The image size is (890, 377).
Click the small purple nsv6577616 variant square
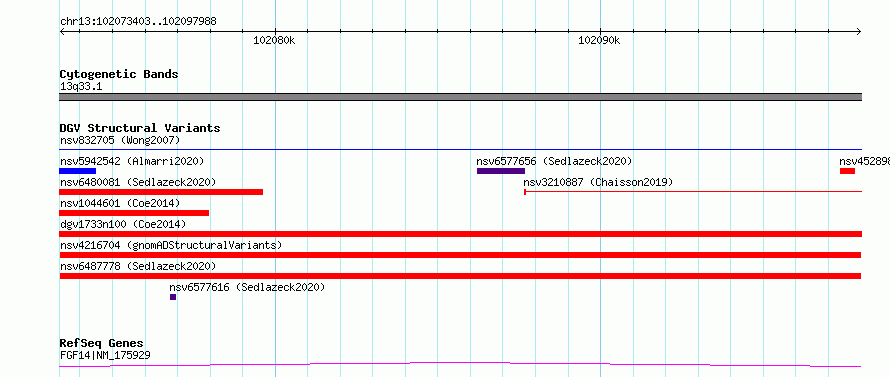(x=173, y=297)
